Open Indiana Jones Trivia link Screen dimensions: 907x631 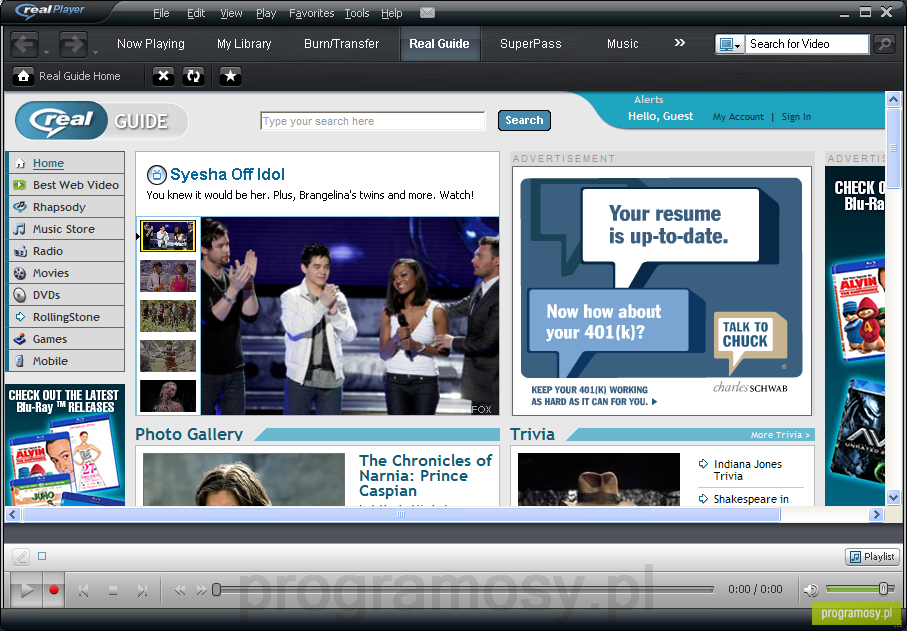click(747, 470)
